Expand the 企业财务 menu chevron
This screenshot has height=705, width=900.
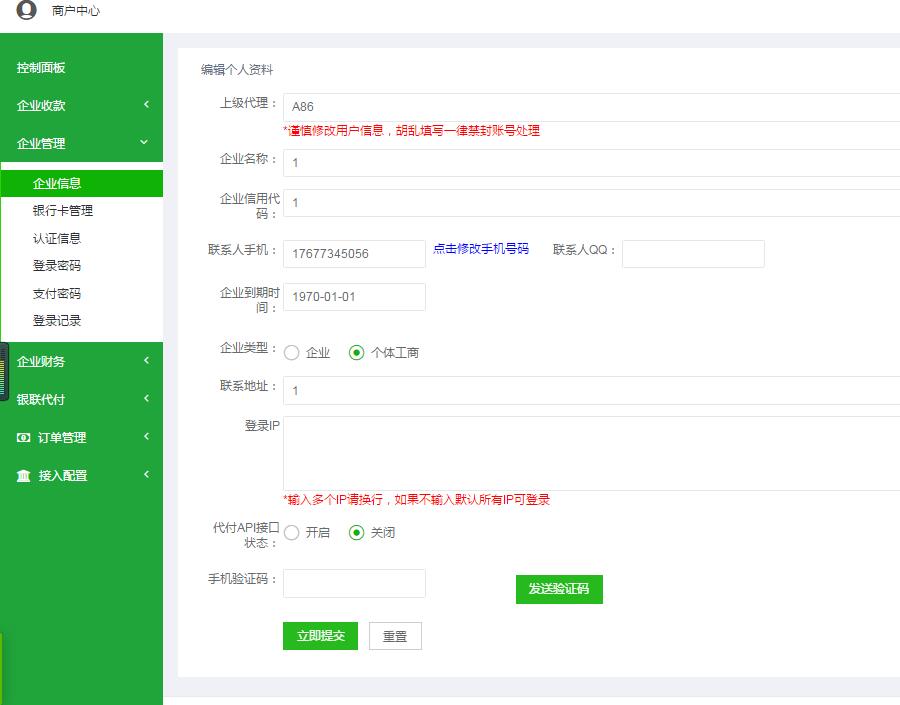click(x=146, y=361)
